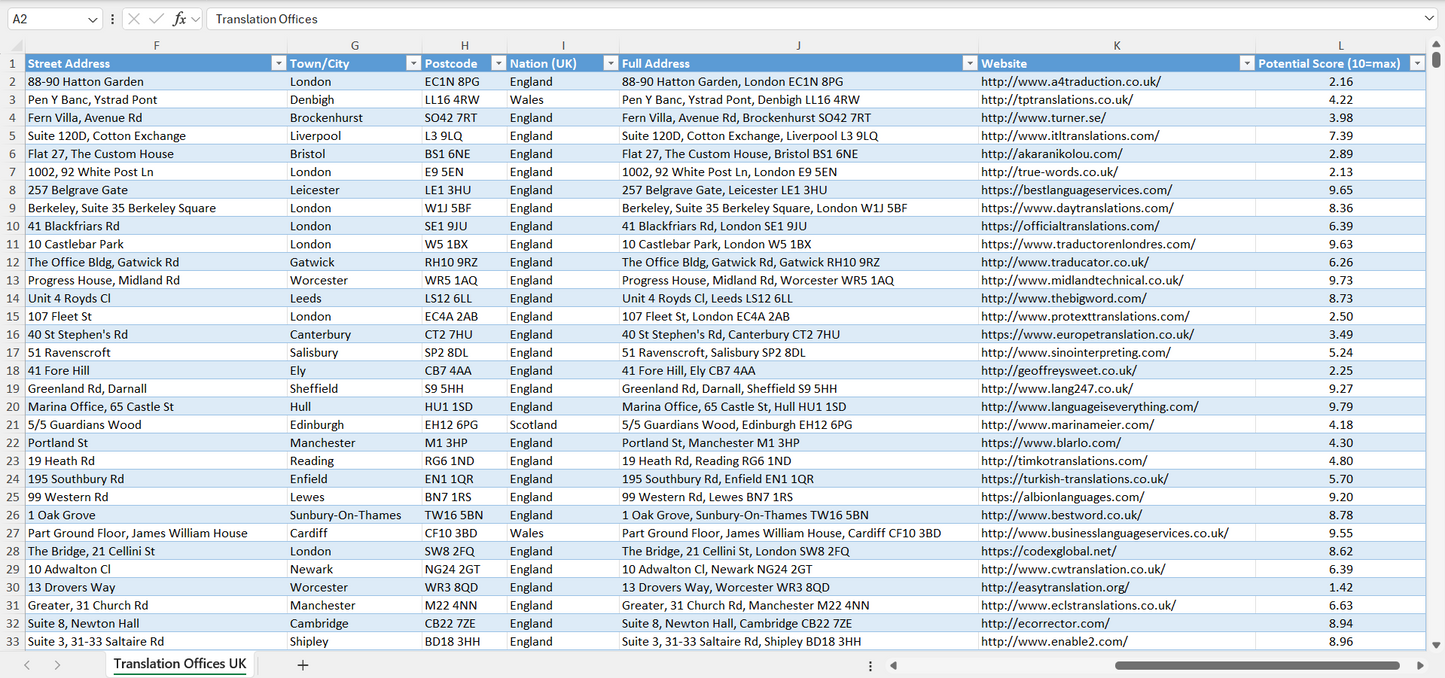Viewport: 1445px width, 678px height.
Task: Click the Insert Function fx icon
Action: (179, 19)
